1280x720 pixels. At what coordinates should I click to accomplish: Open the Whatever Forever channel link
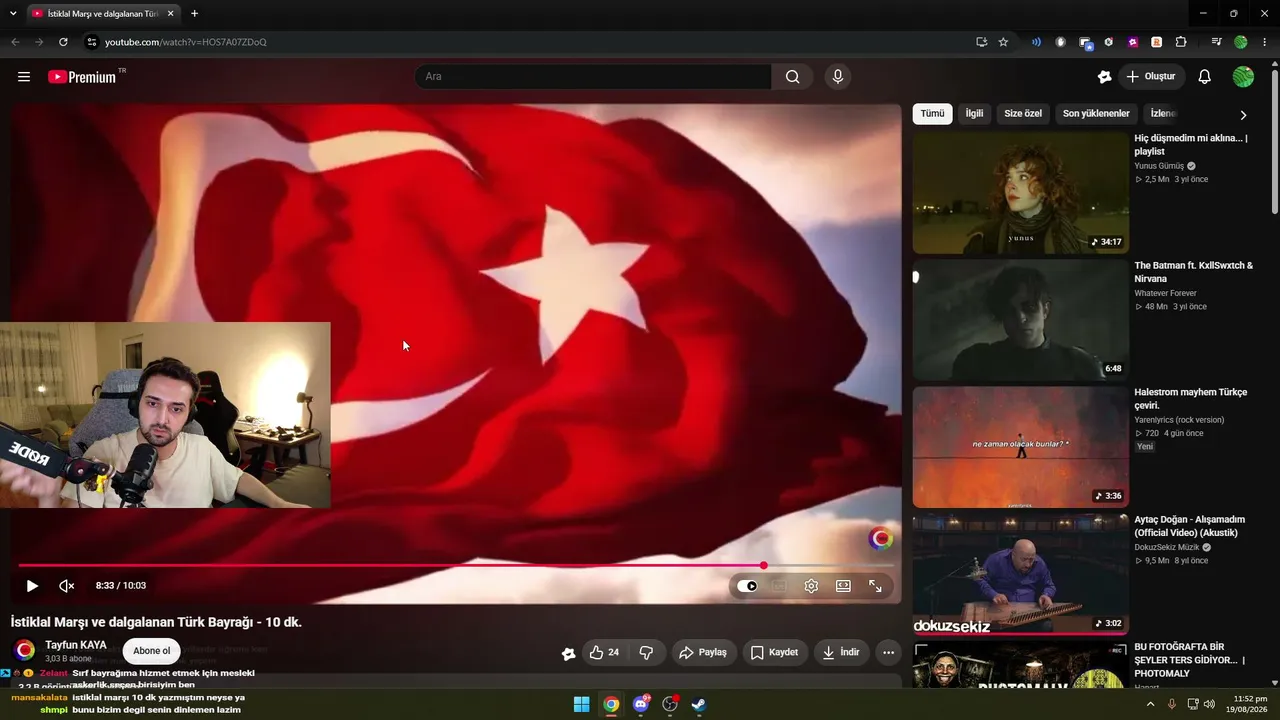(1165, 293)
